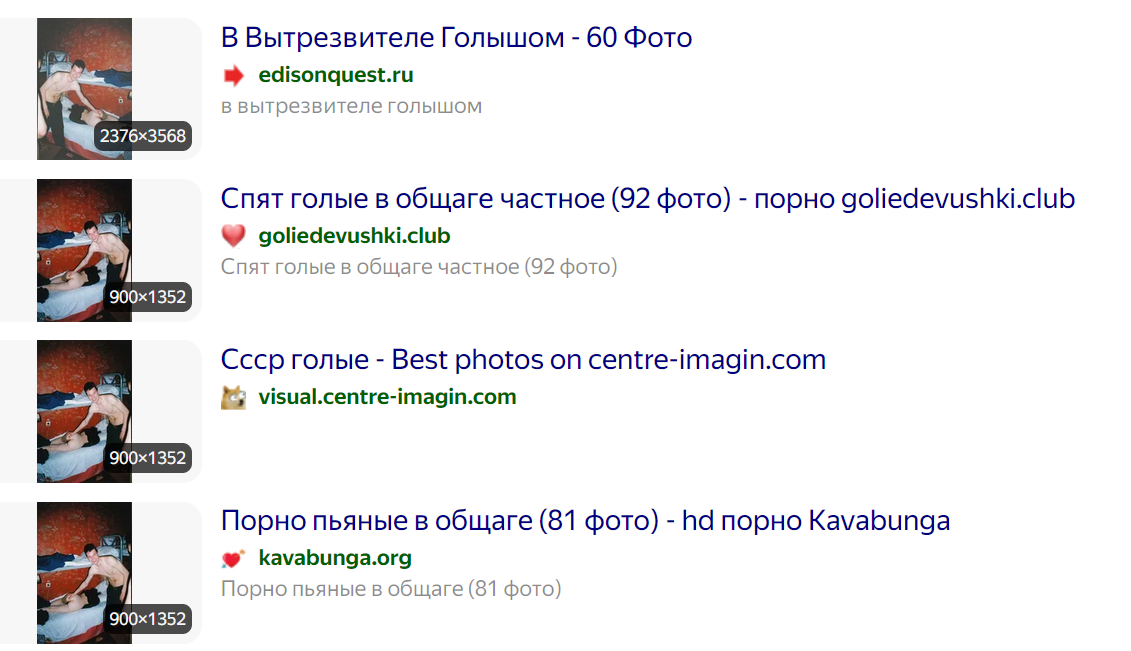Screen dimensions: 1131x651
Task: Click the heart favicon beside goliedevushki.club
Action: (233, 236)
